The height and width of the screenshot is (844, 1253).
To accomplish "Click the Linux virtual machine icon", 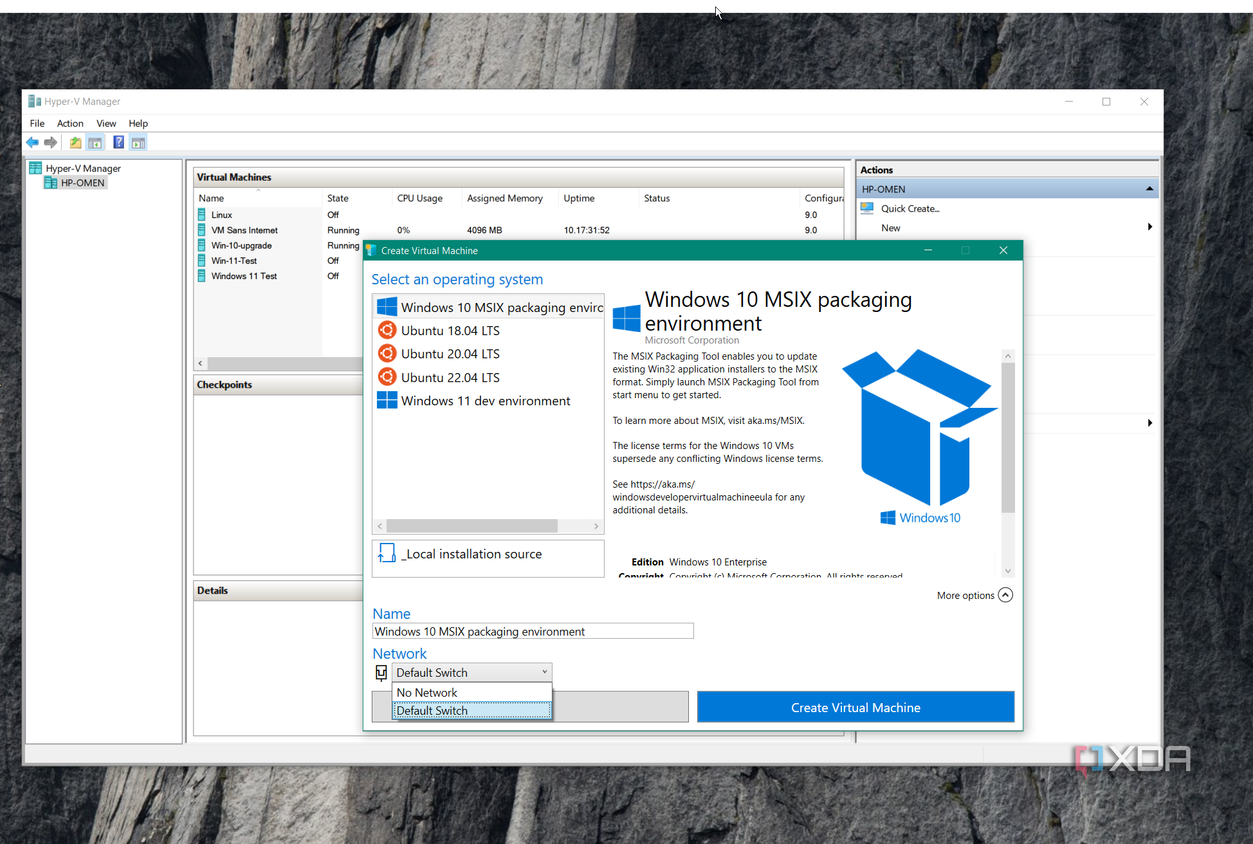I will pyautogui.click(x=202, y=215).
